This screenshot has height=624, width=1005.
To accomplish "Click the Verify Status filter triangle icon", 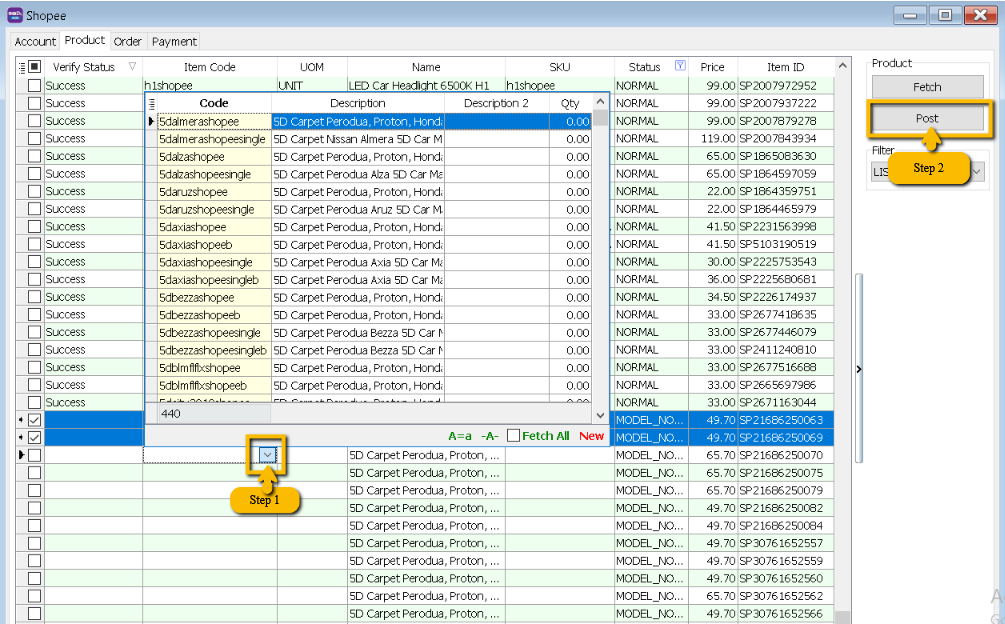I will click(x=133, y=67).
